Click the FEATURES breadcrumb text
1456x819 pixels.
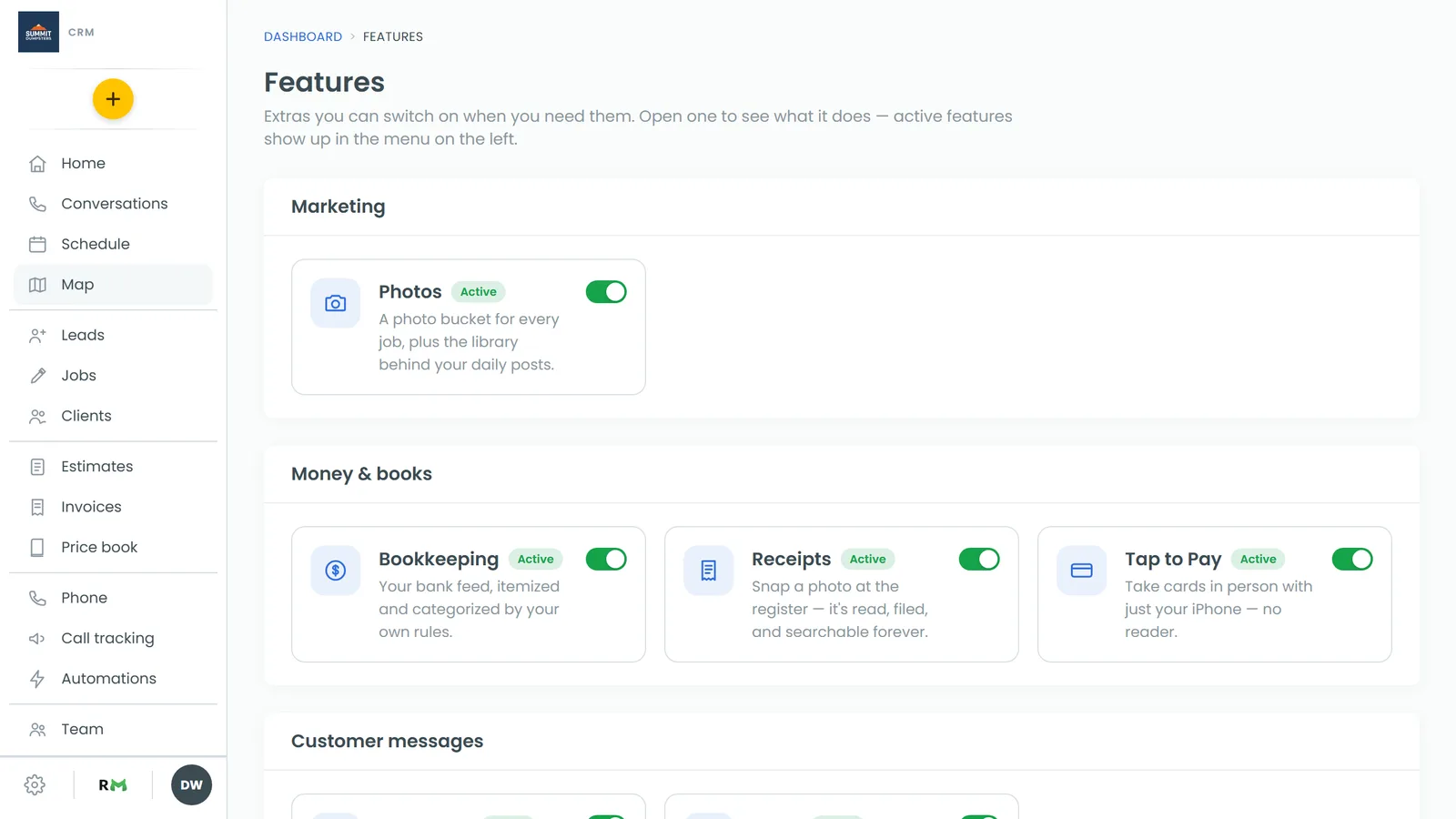(393, 36)
